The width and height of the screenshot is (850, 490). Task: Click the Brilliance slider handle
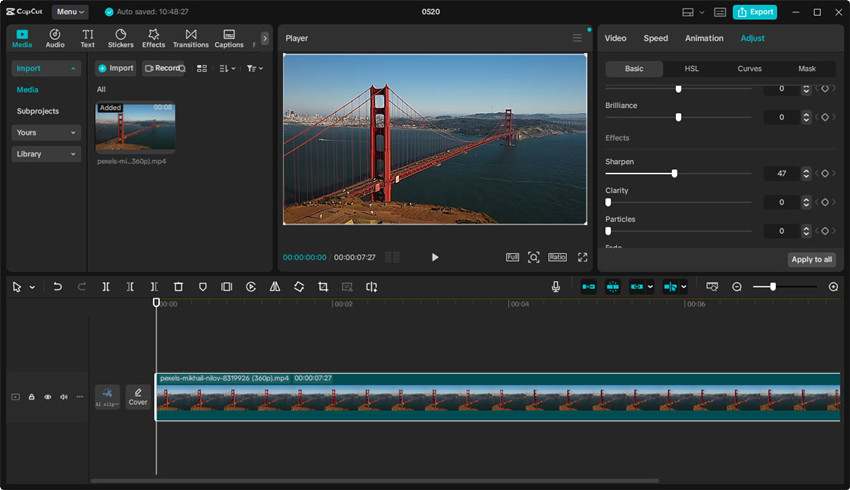click(x=678, y=117)
